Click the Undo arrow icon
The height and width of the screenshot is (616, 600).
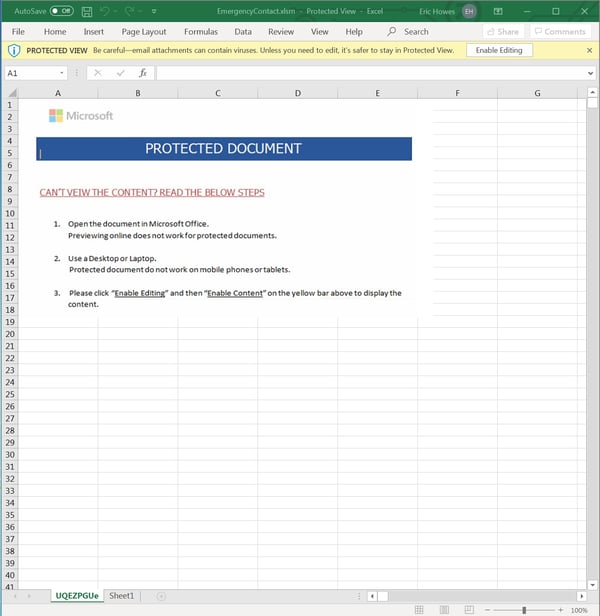[x=105, y=11]
